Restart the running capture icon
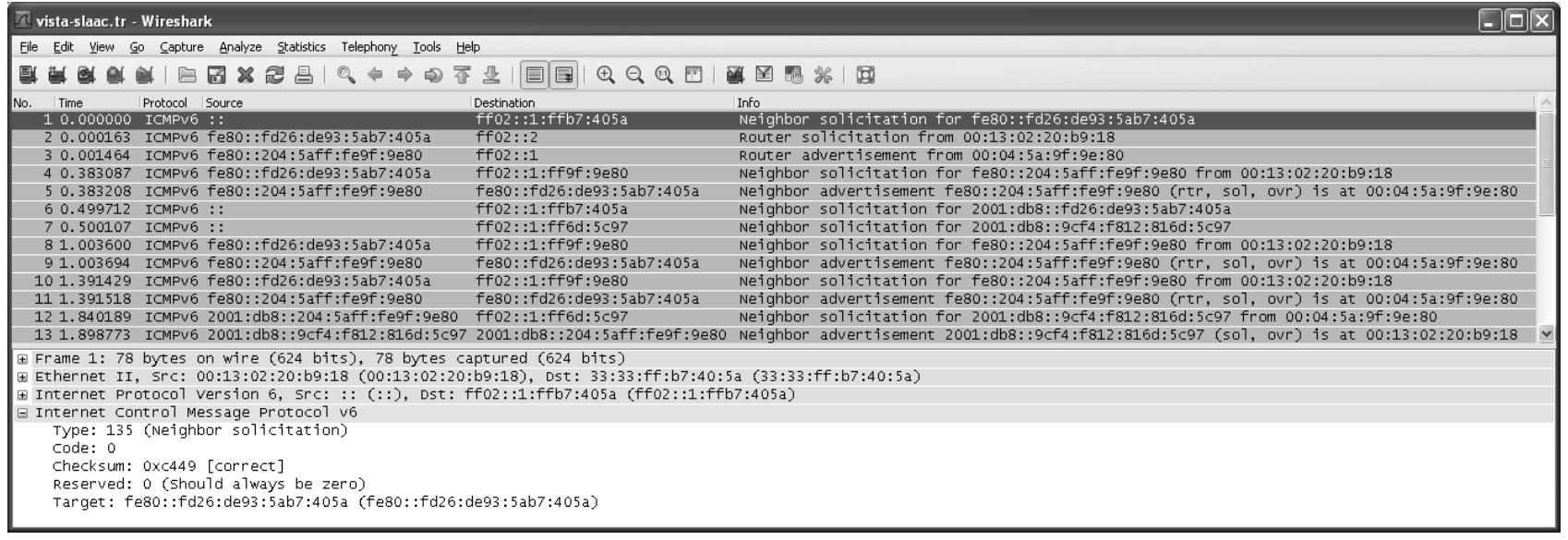This screenshot has height=540, width=1568. point(144,76)
